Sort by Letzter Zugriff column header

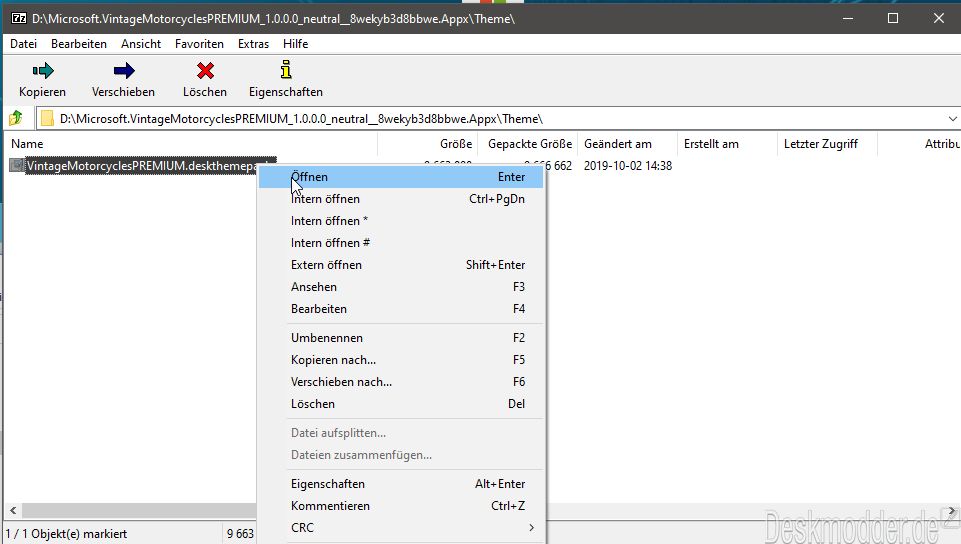click(x=828, y=144)
